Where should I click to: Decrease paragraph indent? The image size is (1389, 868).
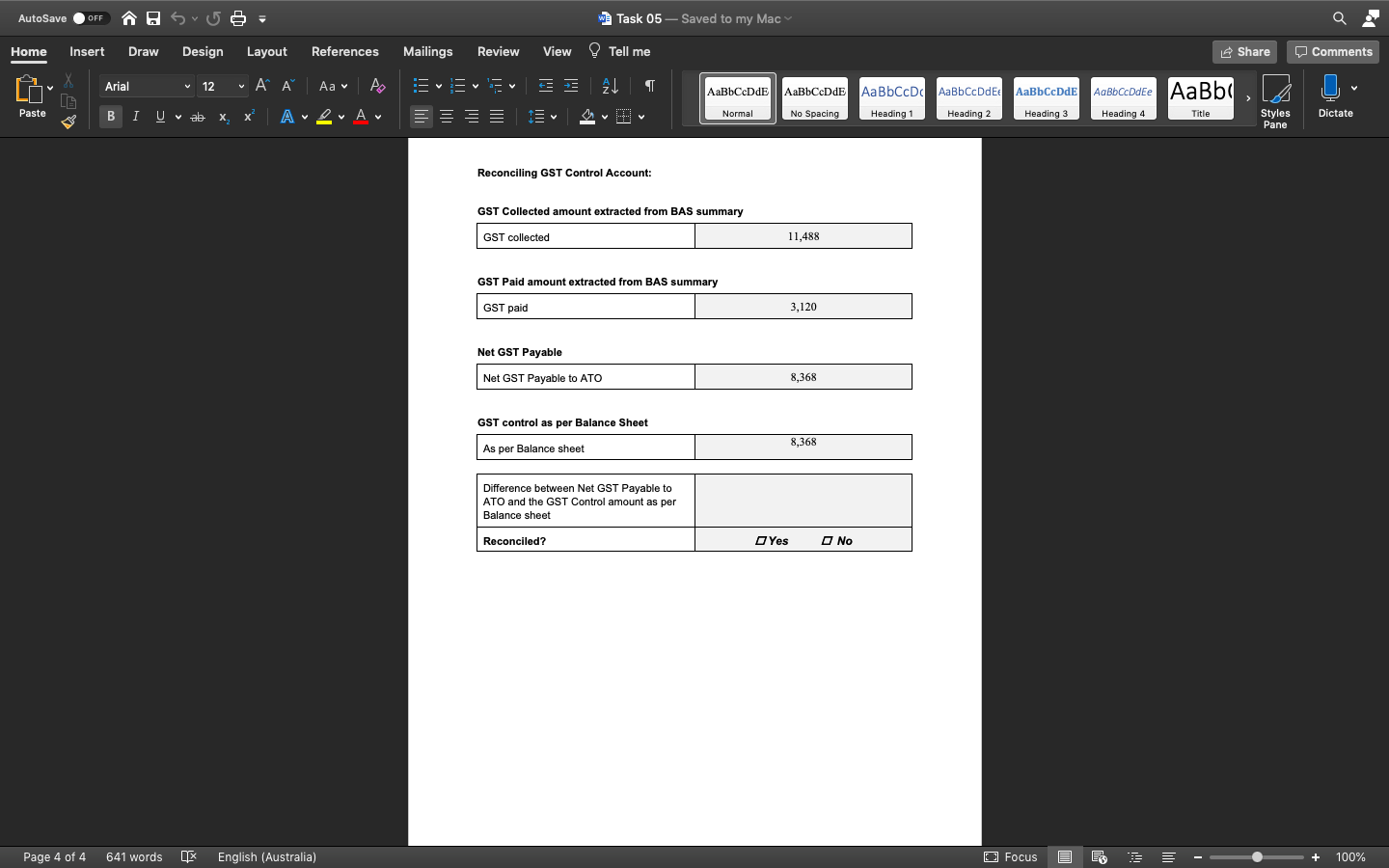[546, 86]
